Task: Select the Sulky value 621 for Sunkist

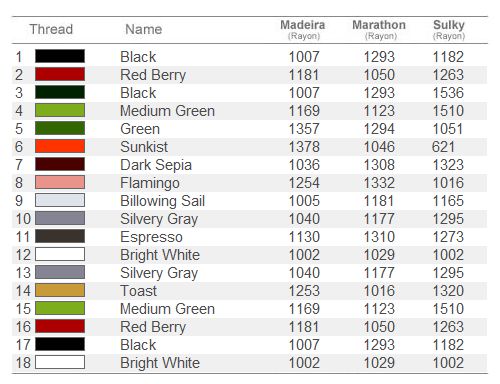Action: [x=443, y=147]
